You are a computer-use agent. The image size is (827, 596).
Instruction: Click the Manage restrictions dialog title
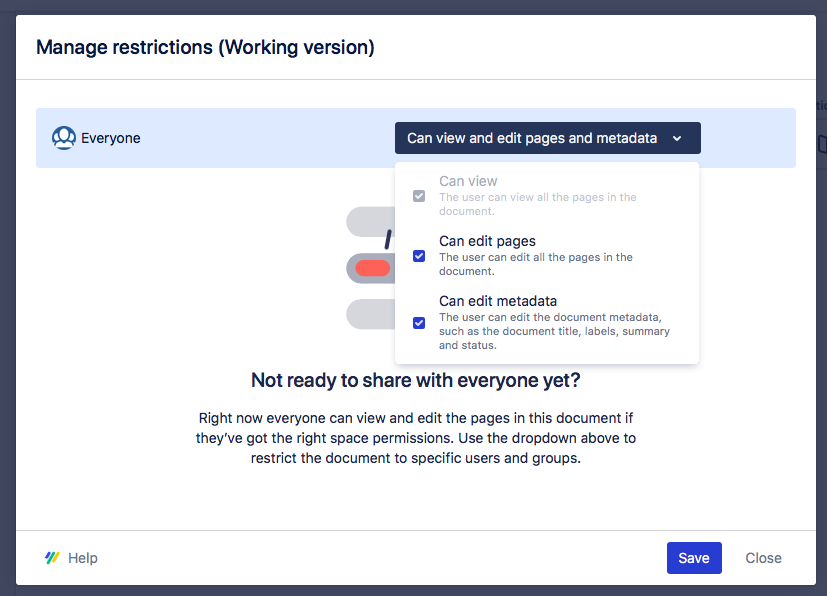click(x=205, y=47)
